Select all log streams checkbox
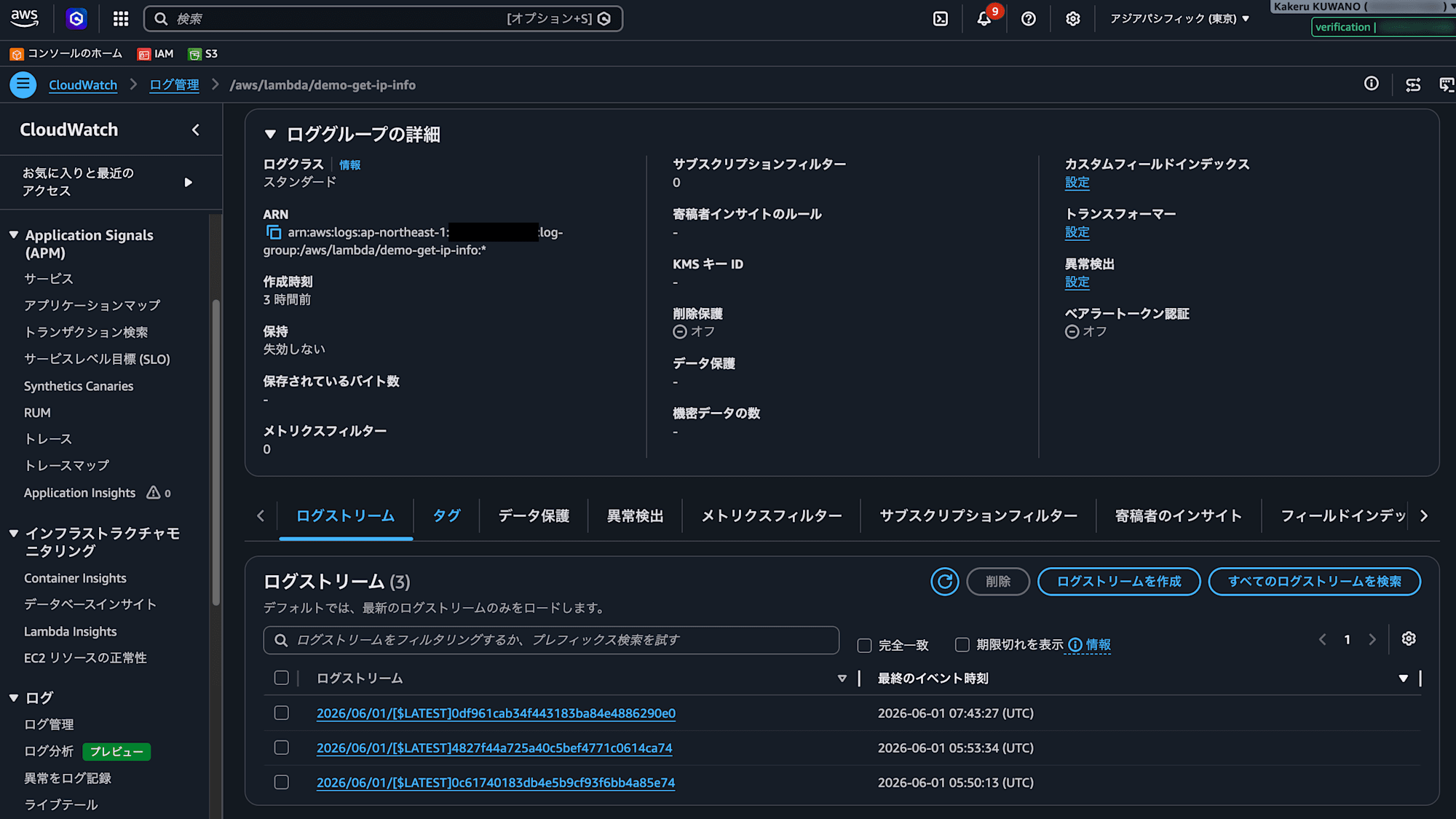The image size is (1456, 819). (282, 678)
